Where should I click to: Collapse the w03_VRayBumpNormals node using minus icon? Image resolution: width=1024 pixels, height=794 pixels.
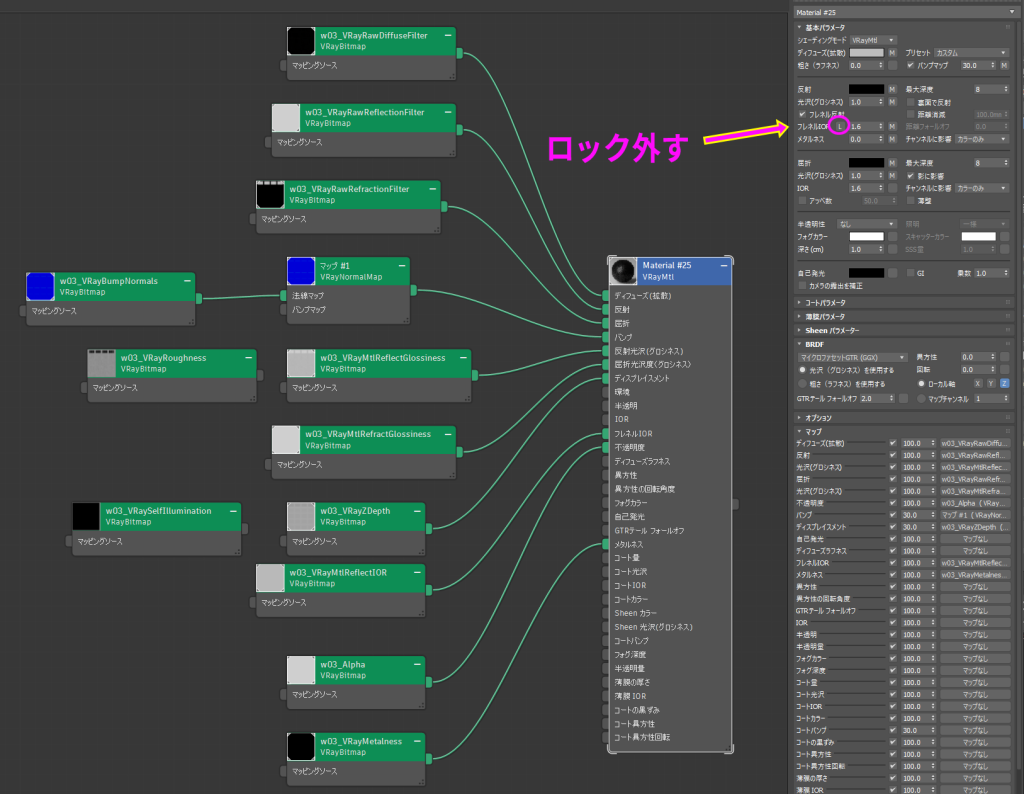pyautogui.click(x=187, y=281)
